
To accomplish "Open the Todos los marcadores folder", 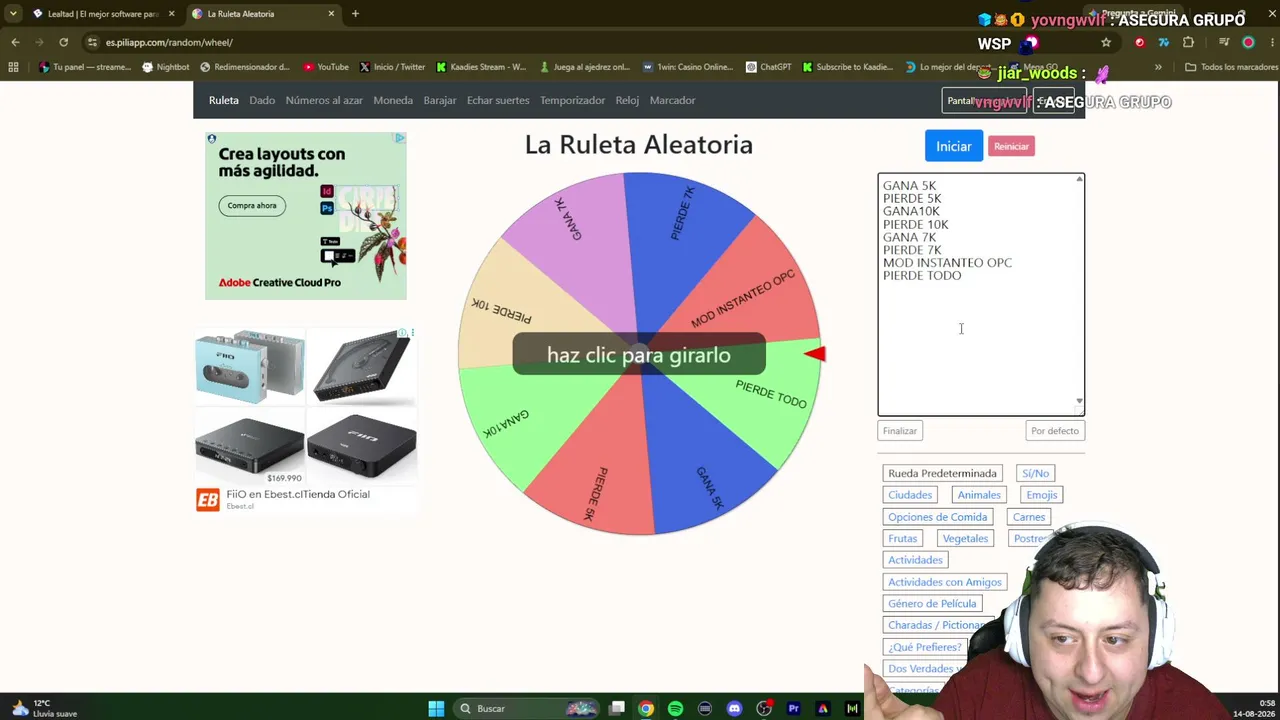I will coord(1231,67).
